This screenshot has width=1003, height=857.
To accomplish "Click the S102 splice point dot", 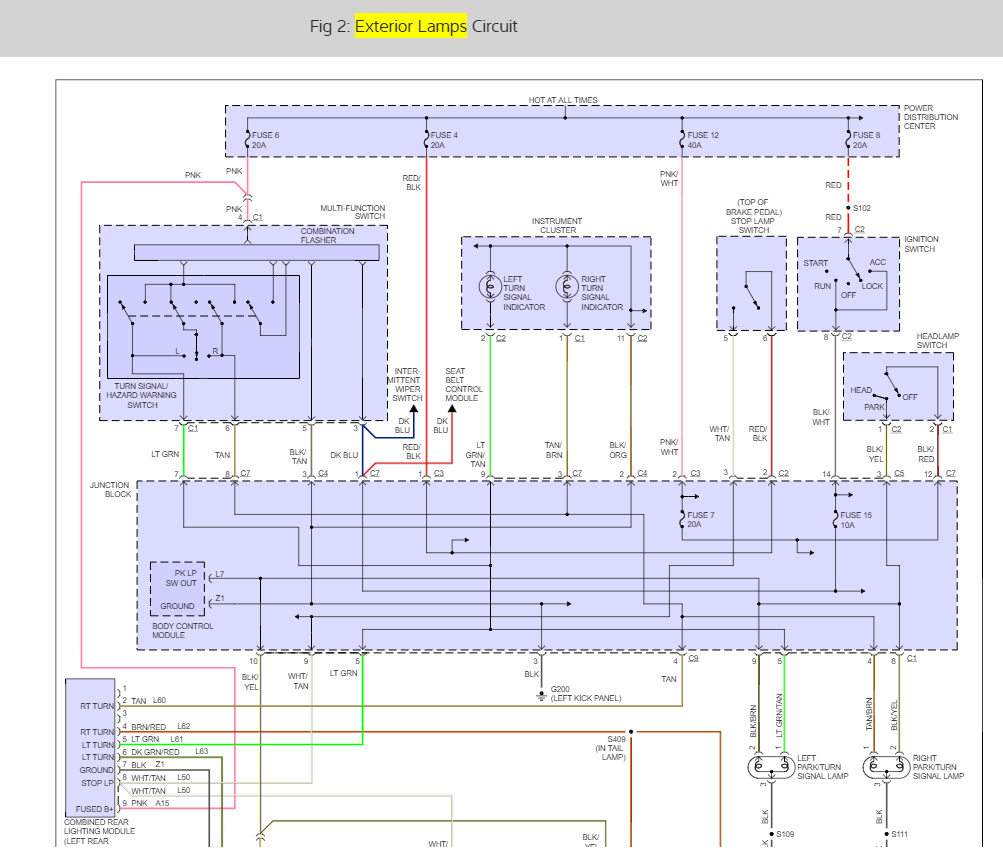I will click(848, 208).
